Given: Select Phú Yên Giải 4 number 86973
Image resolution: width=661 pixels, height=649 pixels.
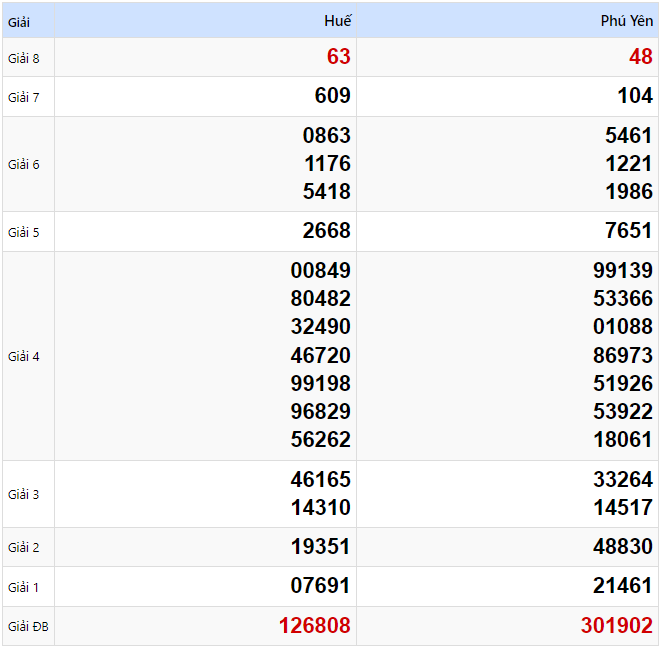Looking at the screenshot, I should point(623,355).
